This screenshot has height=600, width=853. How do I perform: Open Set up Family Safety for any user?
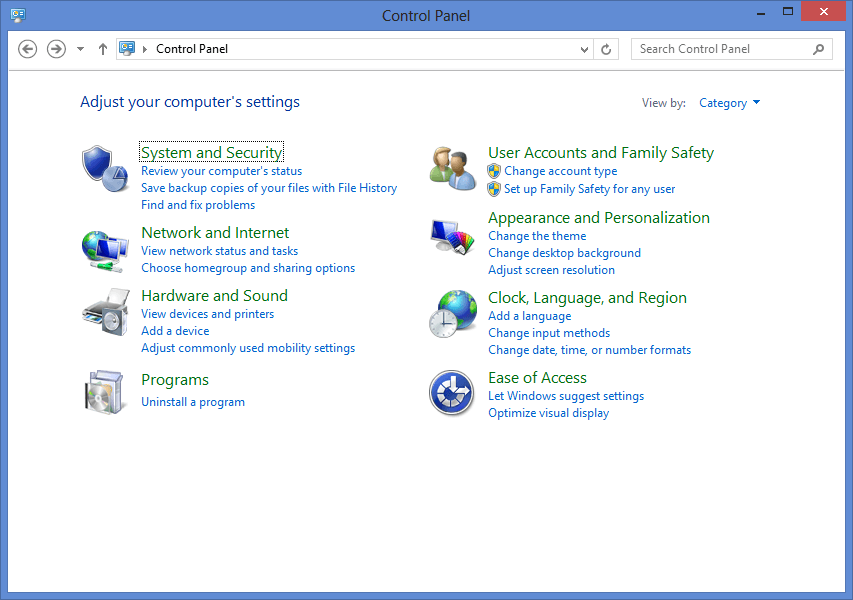(x=590, y=189)
